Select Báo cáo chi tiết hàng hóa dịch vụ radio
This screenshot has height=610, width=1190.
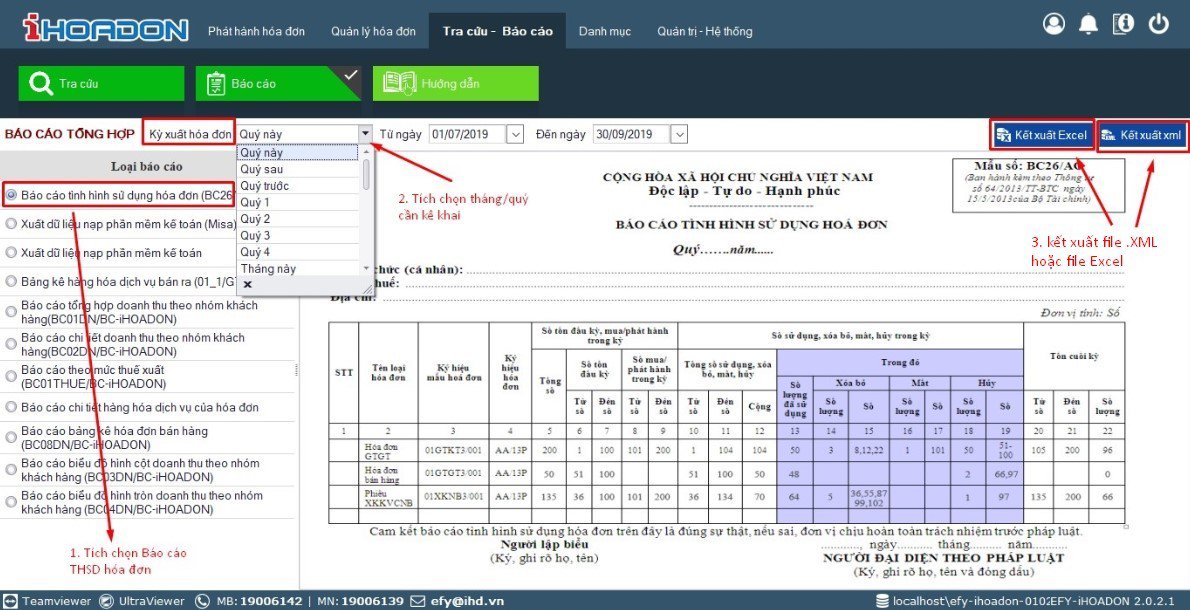(x=11, y=408)
